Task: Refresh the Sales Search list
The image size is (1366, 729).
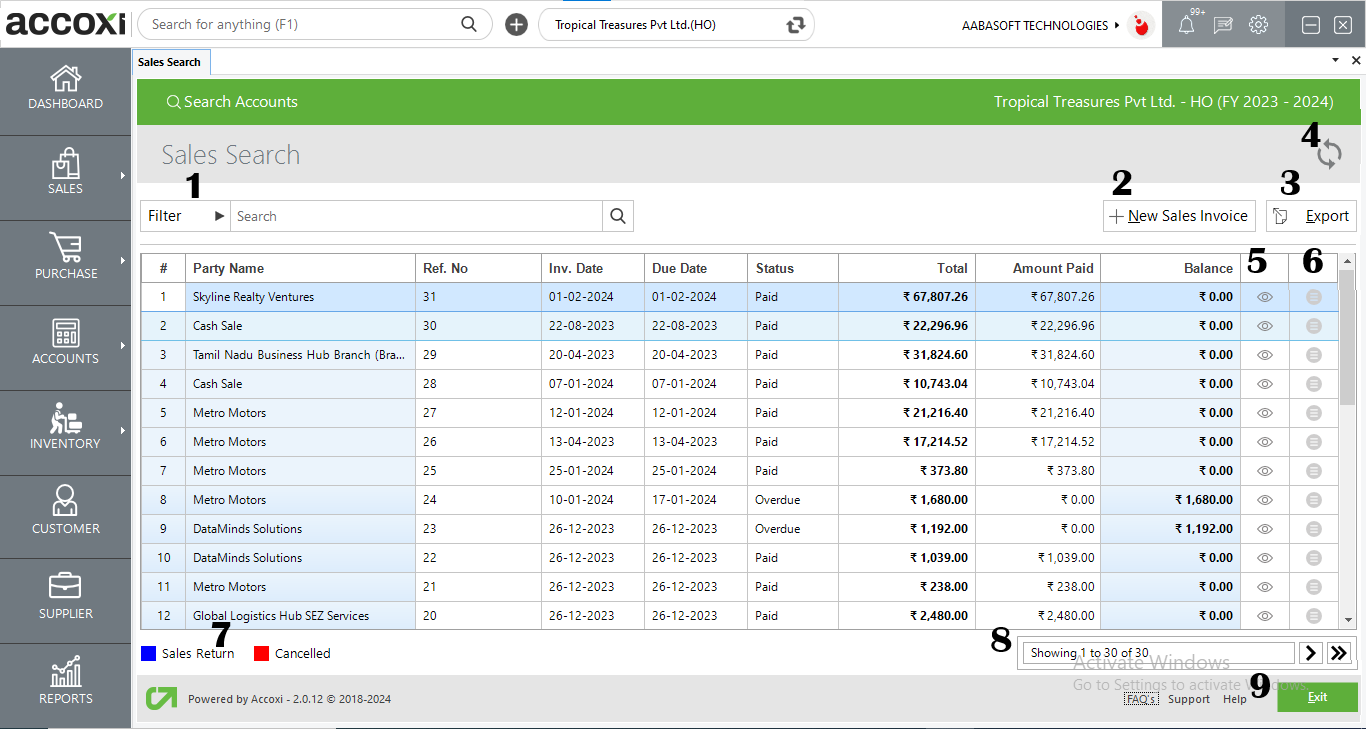Action: click(x=1329, y=155)
